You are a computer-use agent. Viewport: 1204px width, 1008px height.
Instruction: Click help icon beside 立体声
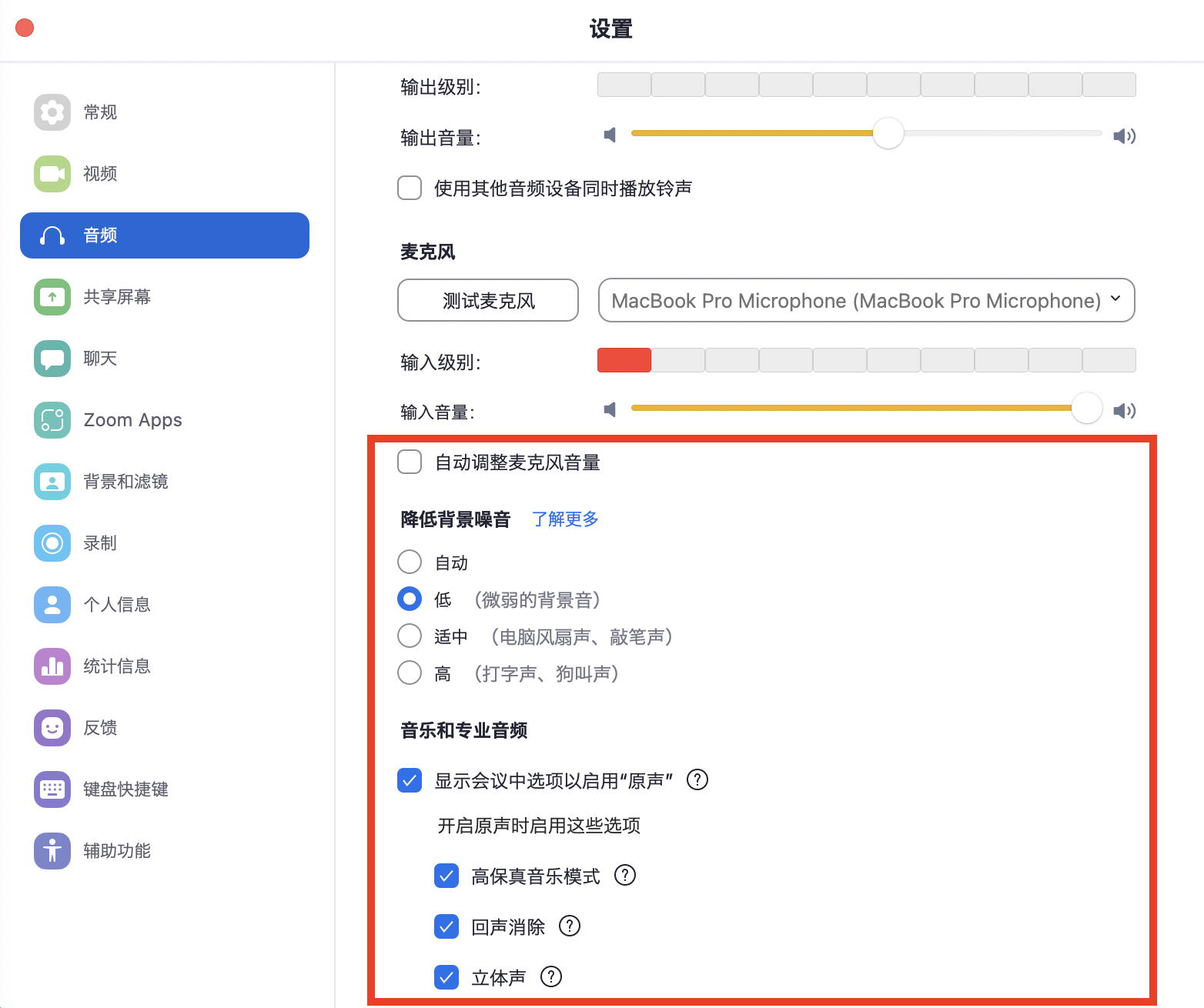click(x=551, y=976)
